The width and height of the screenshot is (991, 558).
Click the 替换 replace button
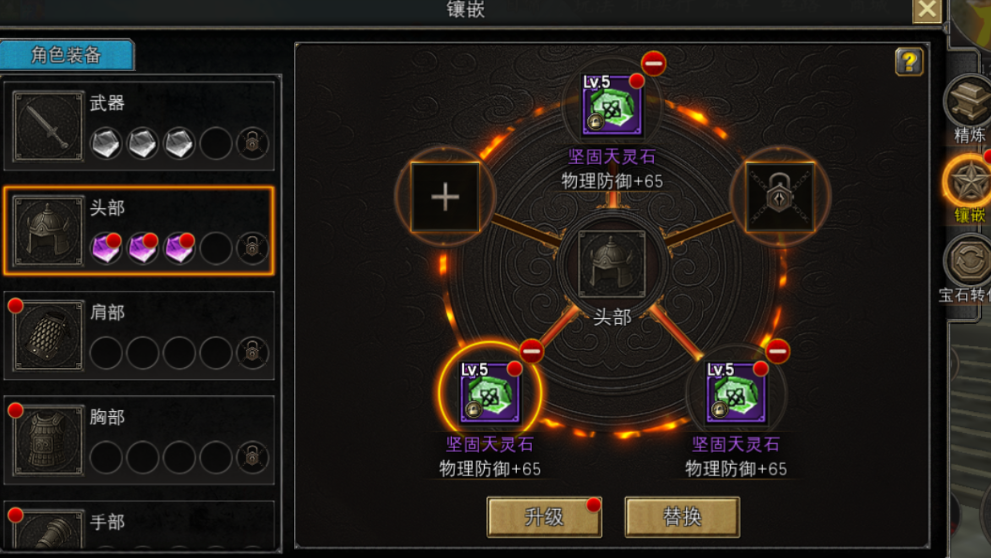point(682,517)
